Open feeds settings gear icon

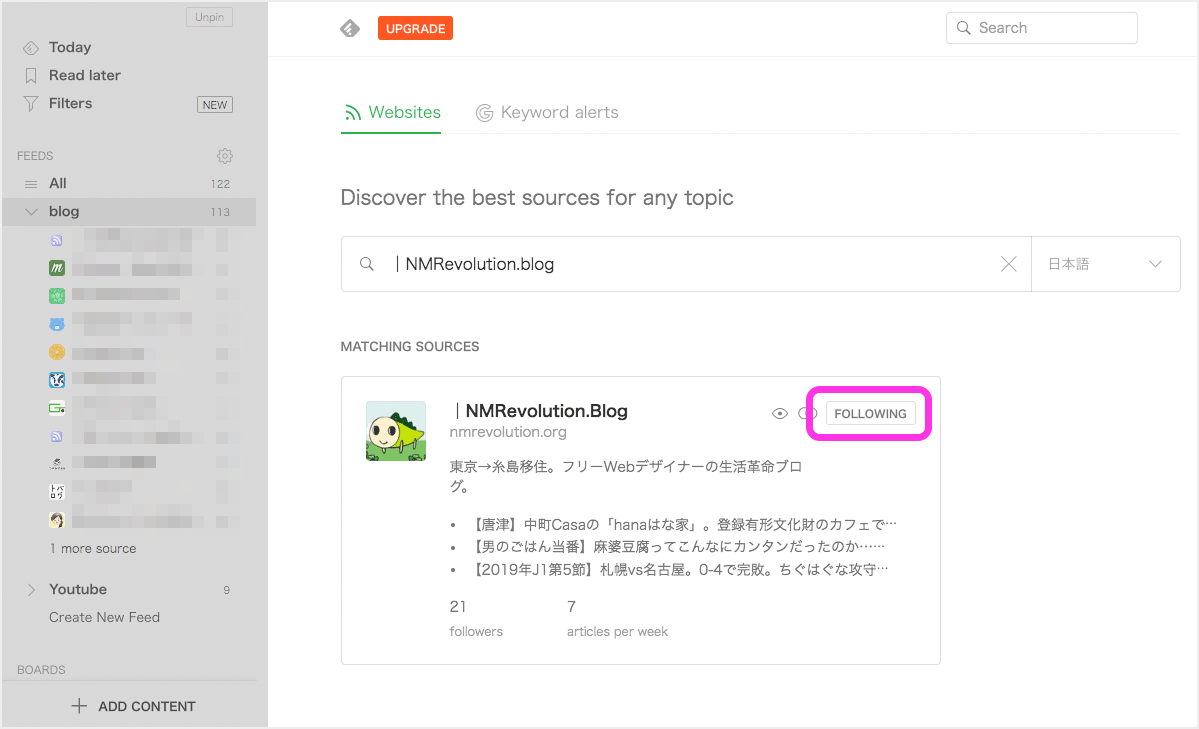[224, 156]
